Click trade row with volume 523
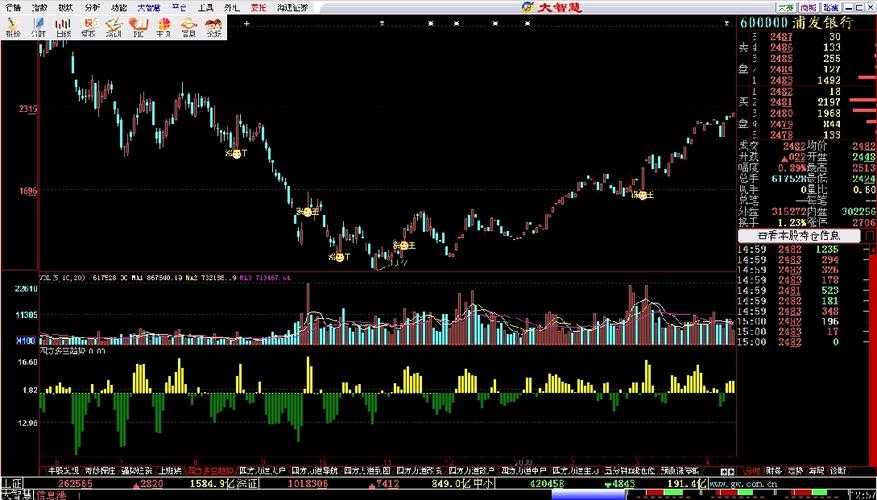Image resolution: width=877 pixels, height=500 pixels. [x=789, y=291]
